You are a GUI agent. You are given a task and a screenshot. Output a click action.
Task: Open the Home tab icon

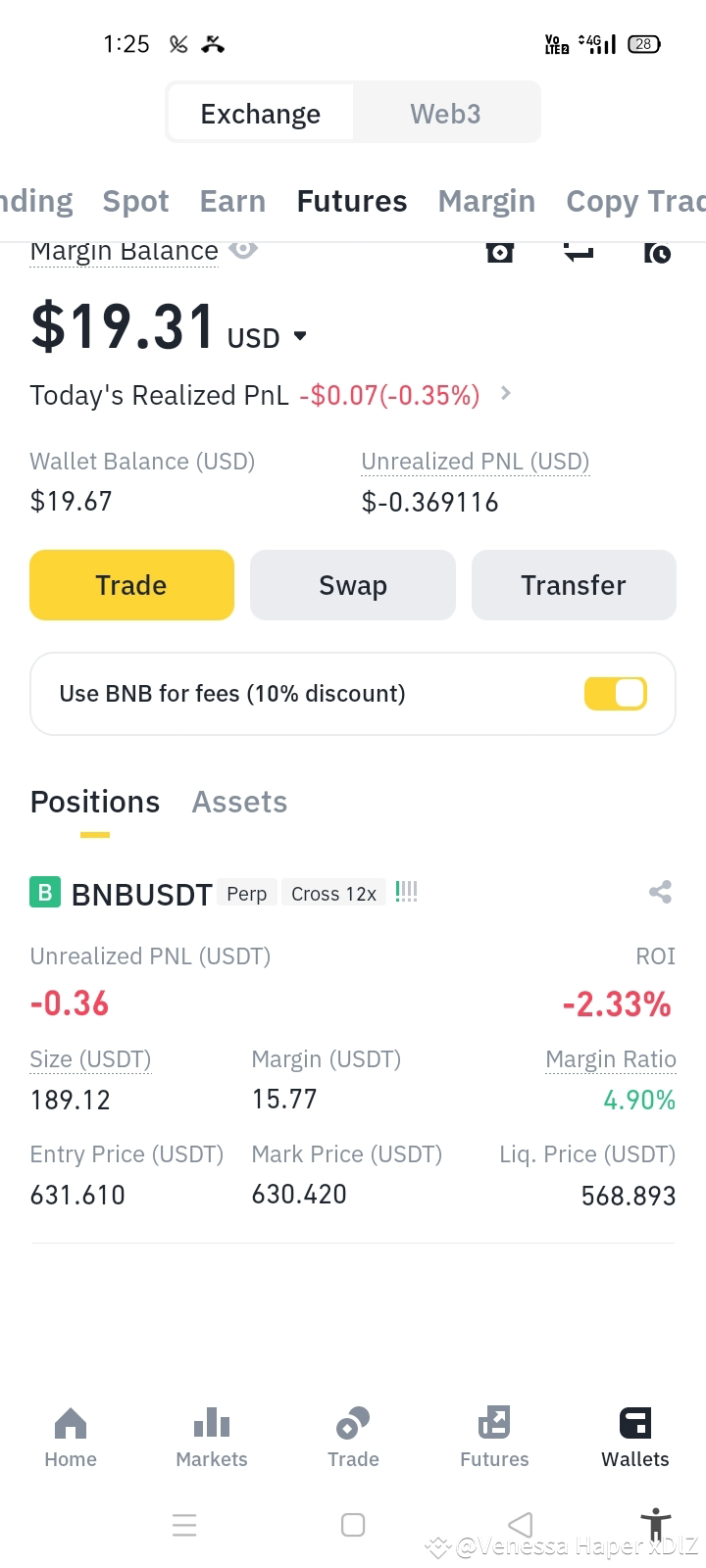tap(71, 1423)
